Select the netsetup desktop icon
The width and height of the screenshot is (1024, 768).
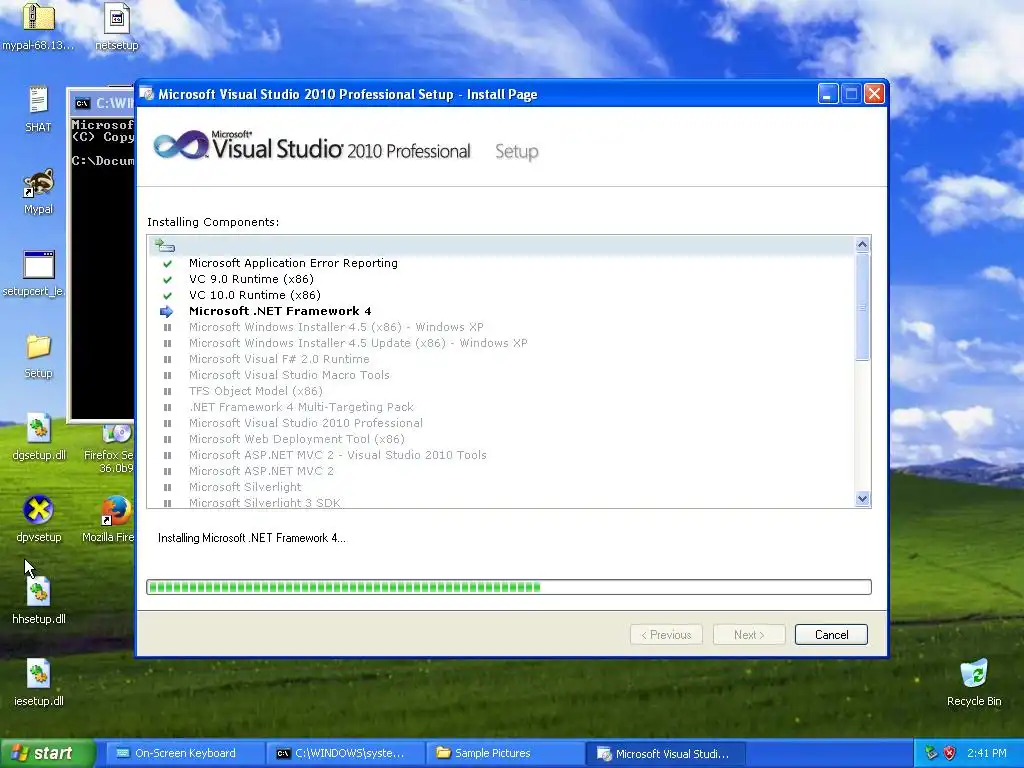(x=117, y=18)
